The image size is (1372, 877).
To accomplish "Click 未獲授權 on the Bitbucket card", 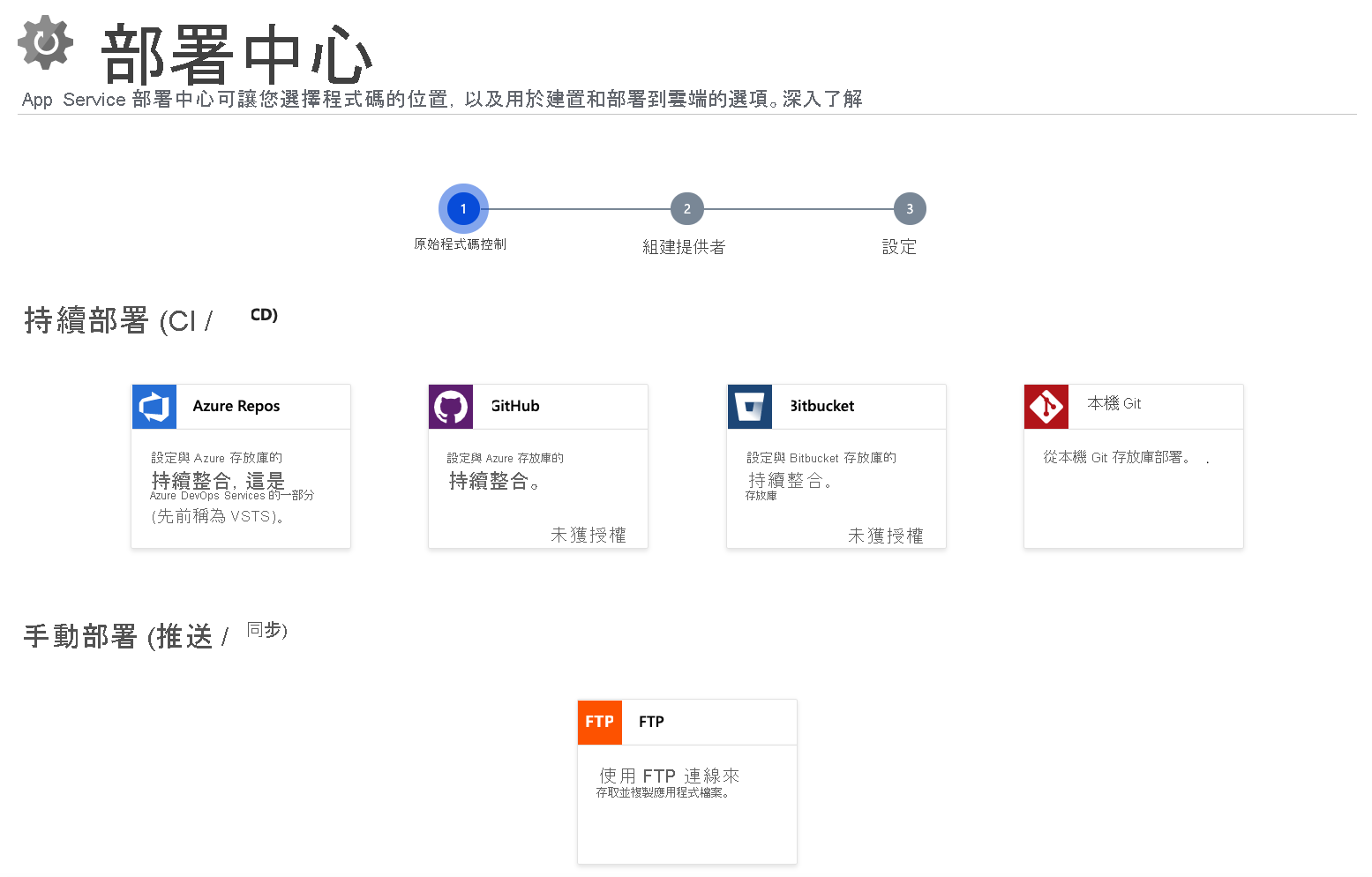I will click(x=886, y=536).
